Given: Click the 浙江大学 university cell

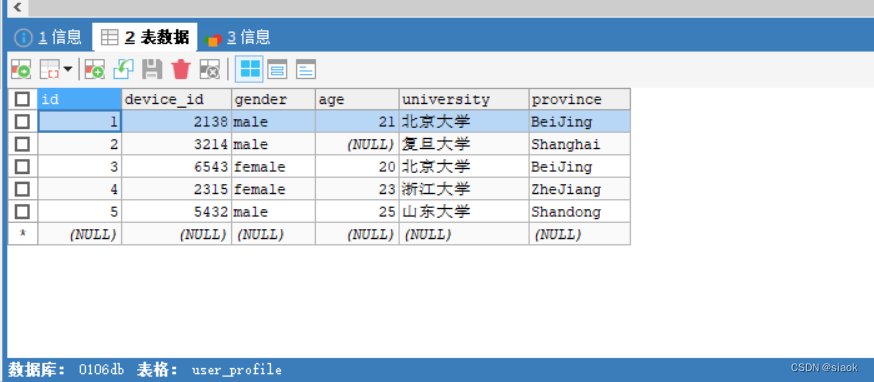Looking at the screenshot, I should pyautogui.click(x=464, y=189).
